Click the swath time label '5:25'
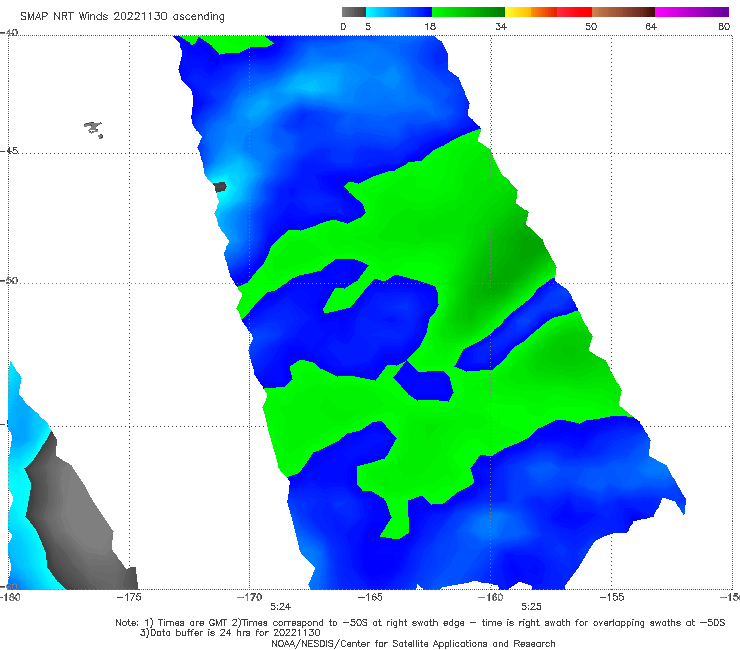This screenshot has width=740, height=650. tap(531, 607)
